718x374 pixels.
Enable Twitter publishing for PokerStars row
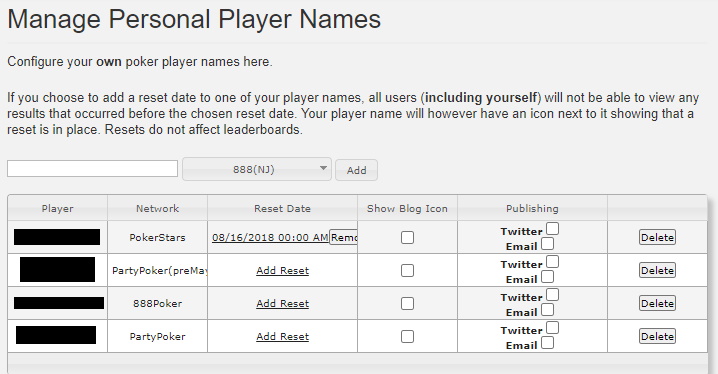click(x=552, y=229)
